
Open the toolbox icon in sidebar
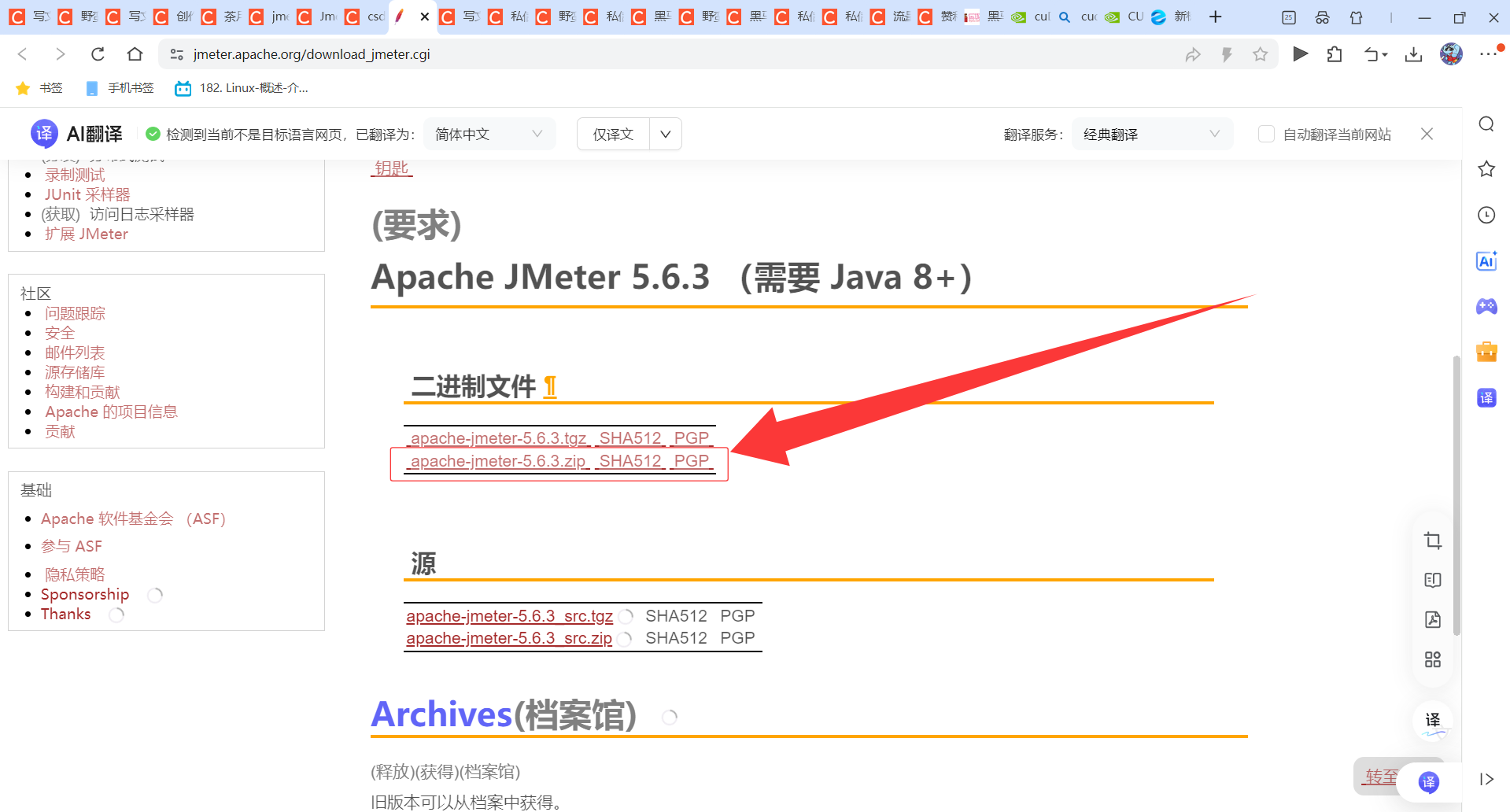tap(1486, 352)
